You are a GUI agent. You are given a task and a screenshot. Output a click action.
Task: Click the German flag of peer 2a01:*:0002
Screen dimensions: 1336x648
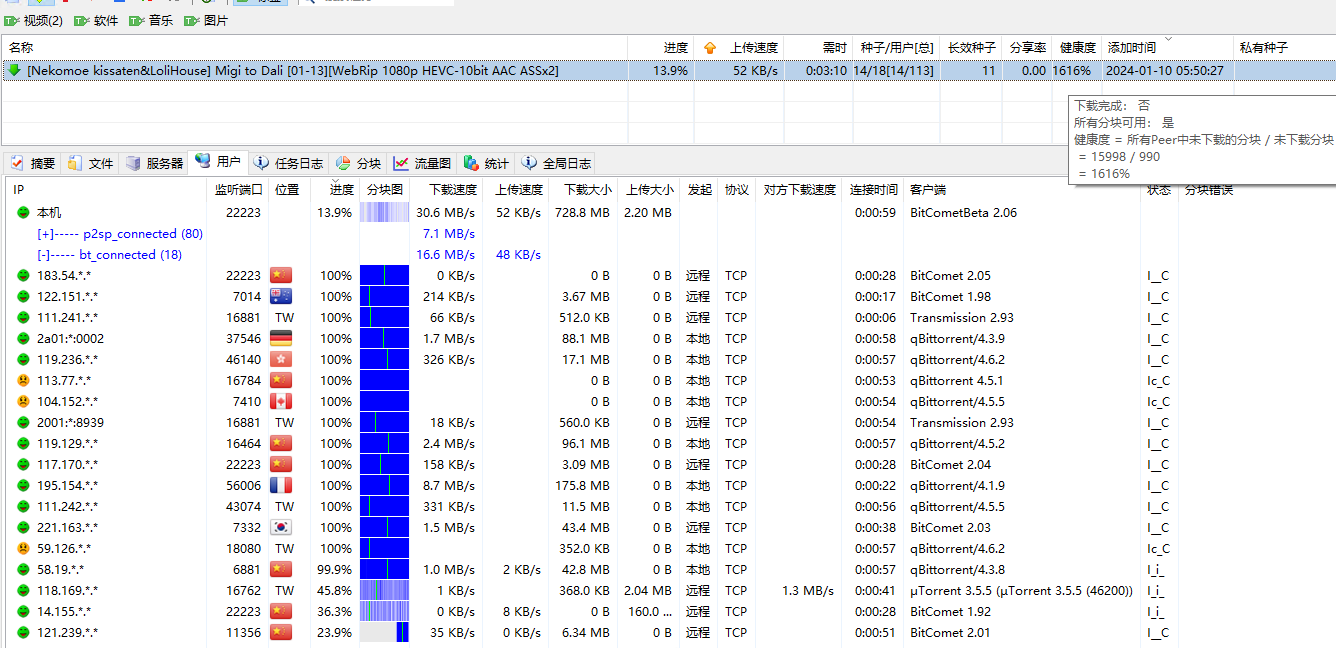tap(281, 339)
